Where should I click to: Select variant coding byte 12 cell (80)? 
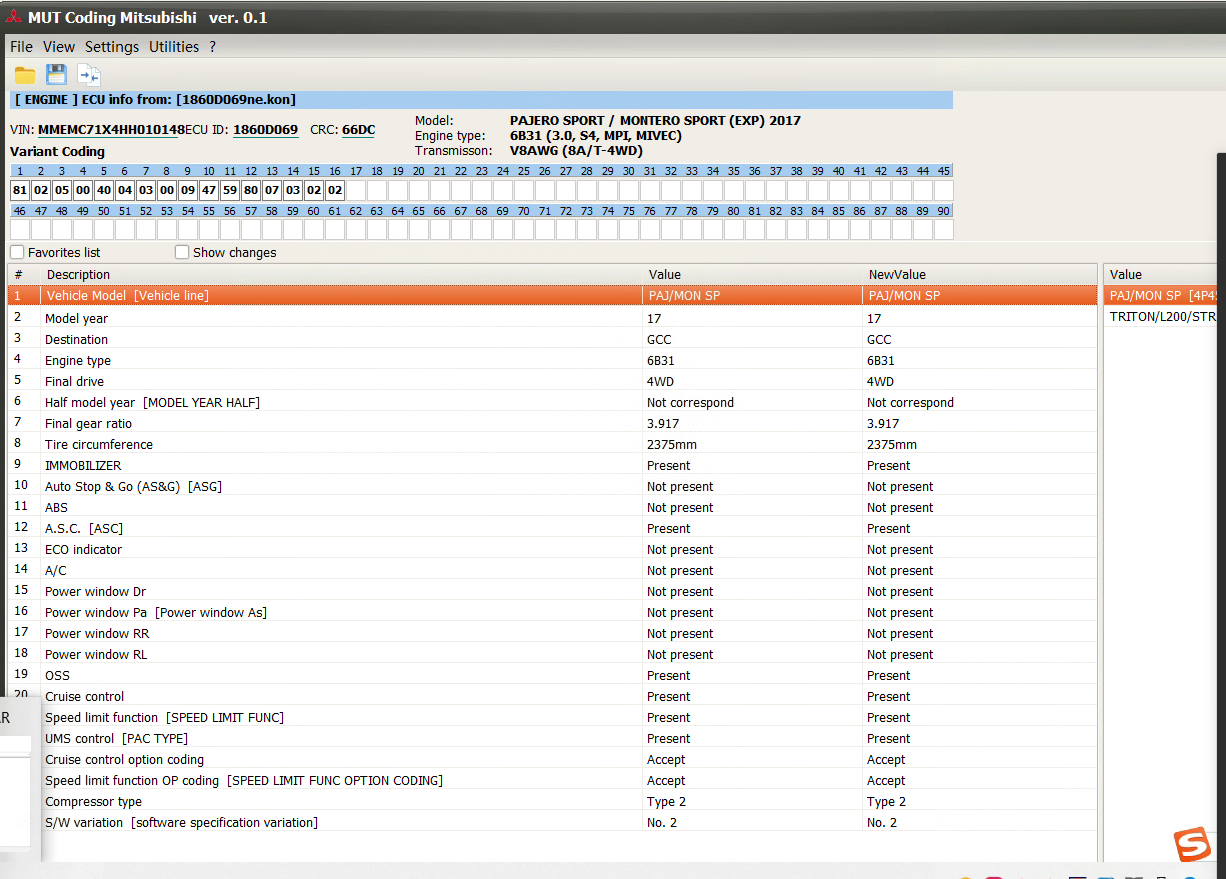pyautogui.click(x=251, y=190)
